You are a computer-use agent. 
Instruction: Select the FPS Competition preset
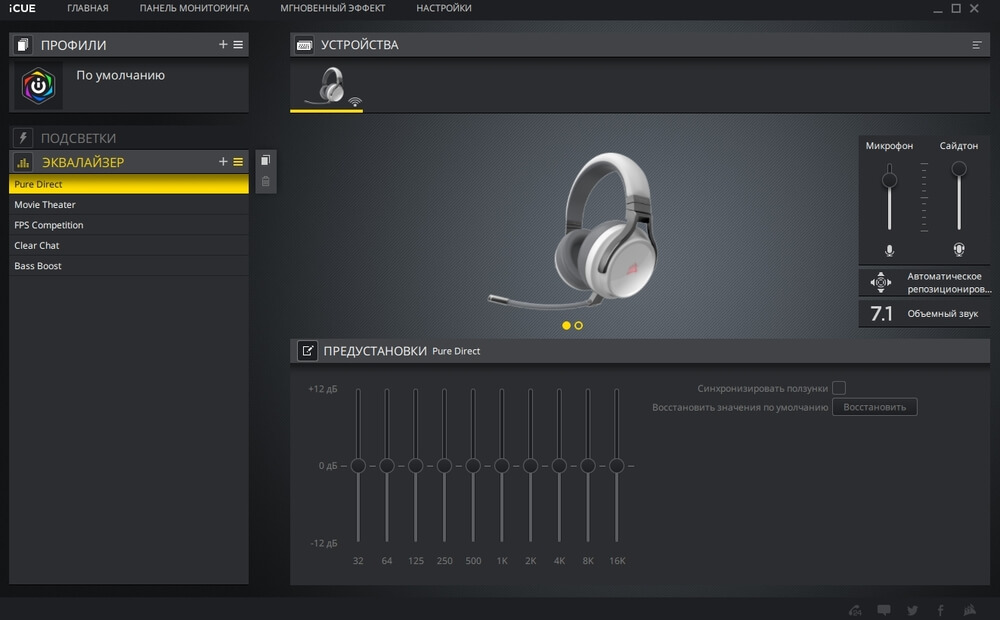tap(129, 225)
